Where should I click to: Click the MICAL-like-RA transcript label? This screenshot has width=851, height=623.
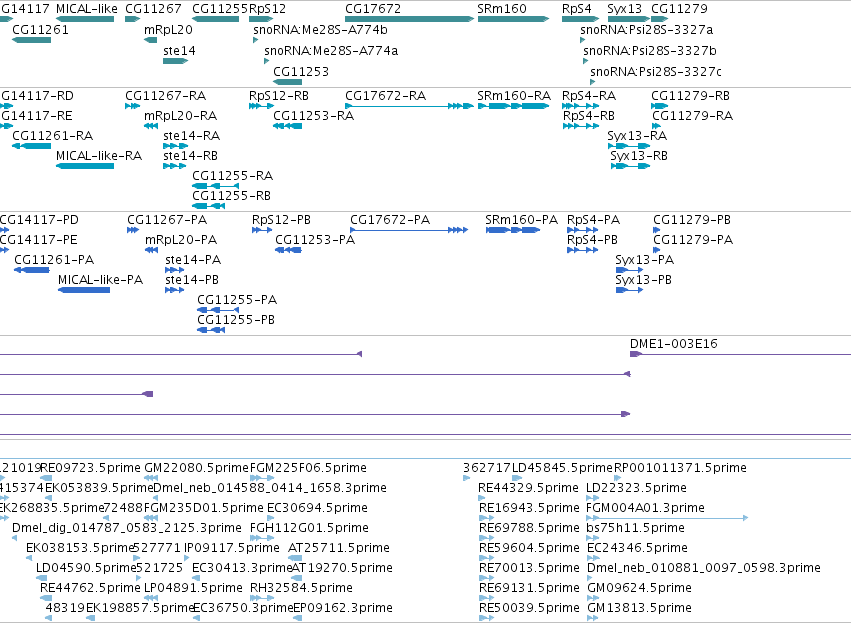99,156
